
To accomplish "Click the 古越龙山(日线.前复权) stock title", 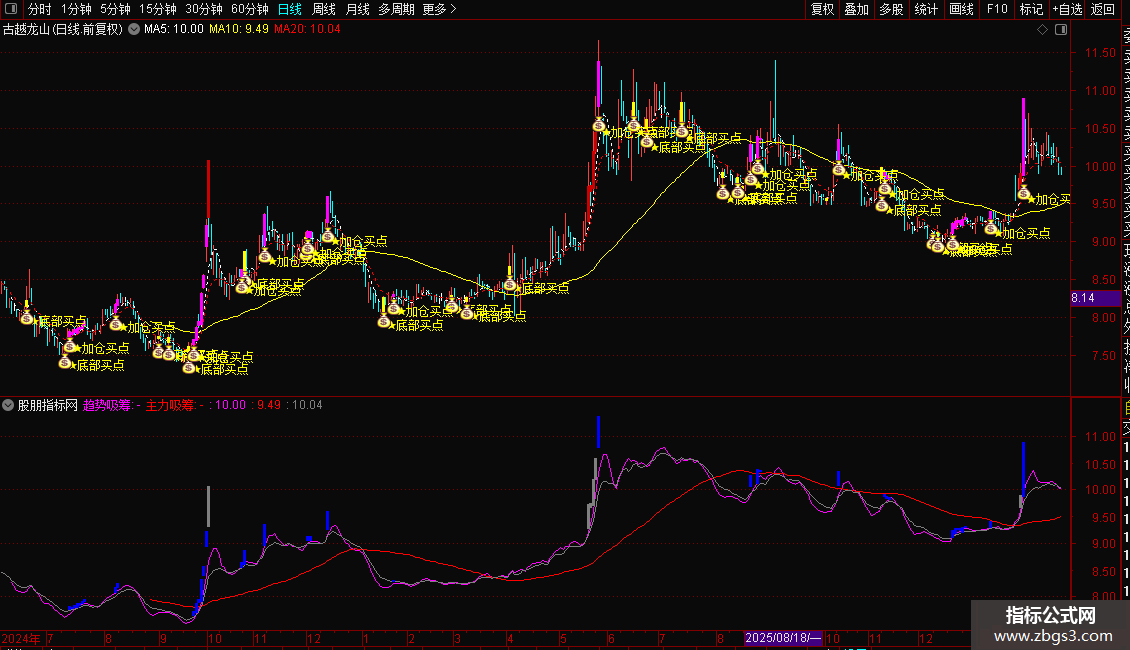I will point(63,30).
